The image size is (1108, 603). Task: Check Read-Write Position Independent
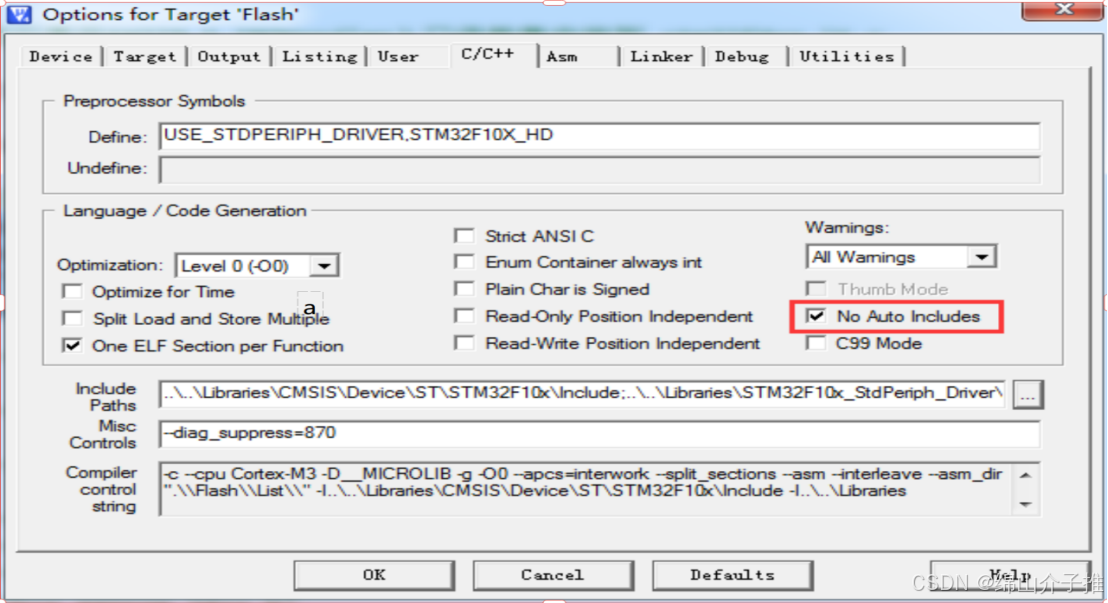click(464, 343)
